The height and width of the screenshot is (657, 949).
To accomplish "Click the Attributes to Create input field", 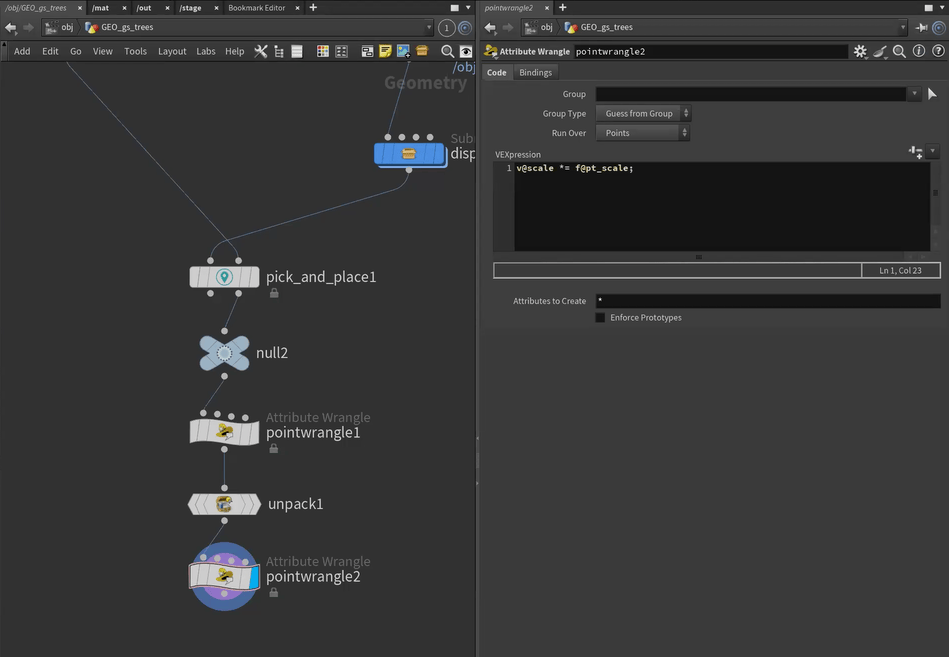I will pyautogui.click(x=766, y=301).
